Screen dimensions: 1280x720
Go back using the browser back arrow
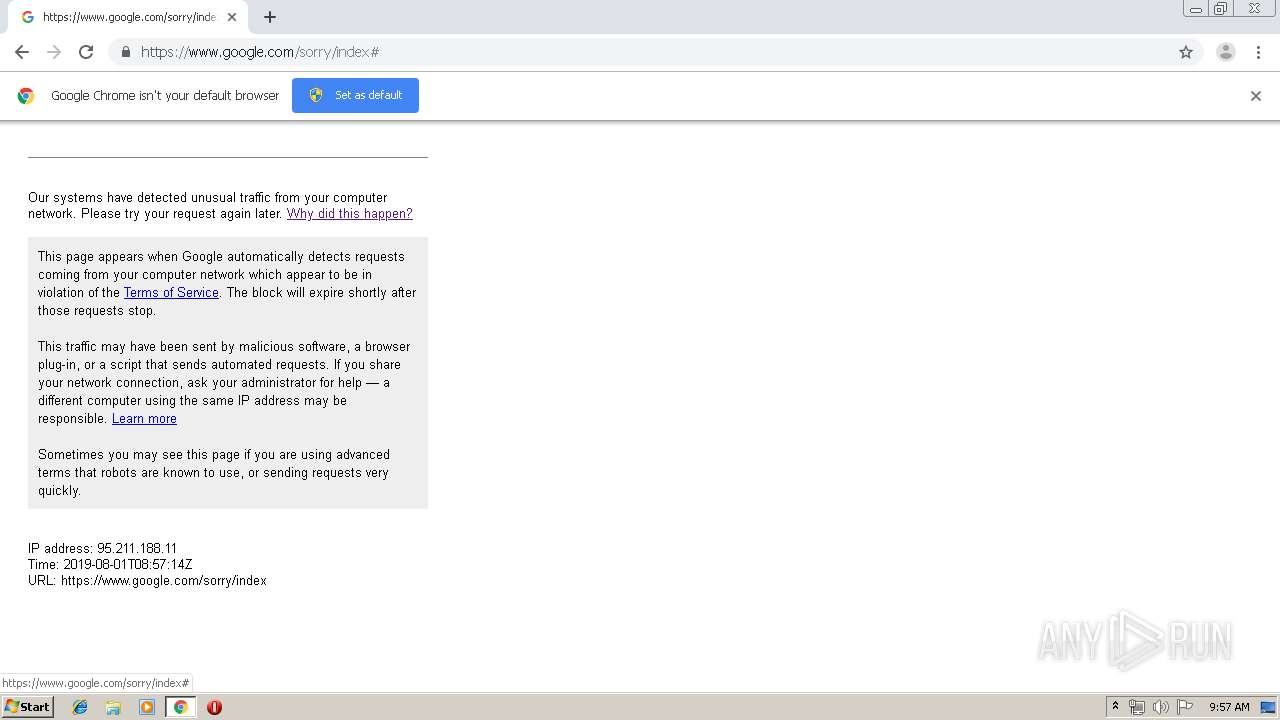click(x=22, y=52)
